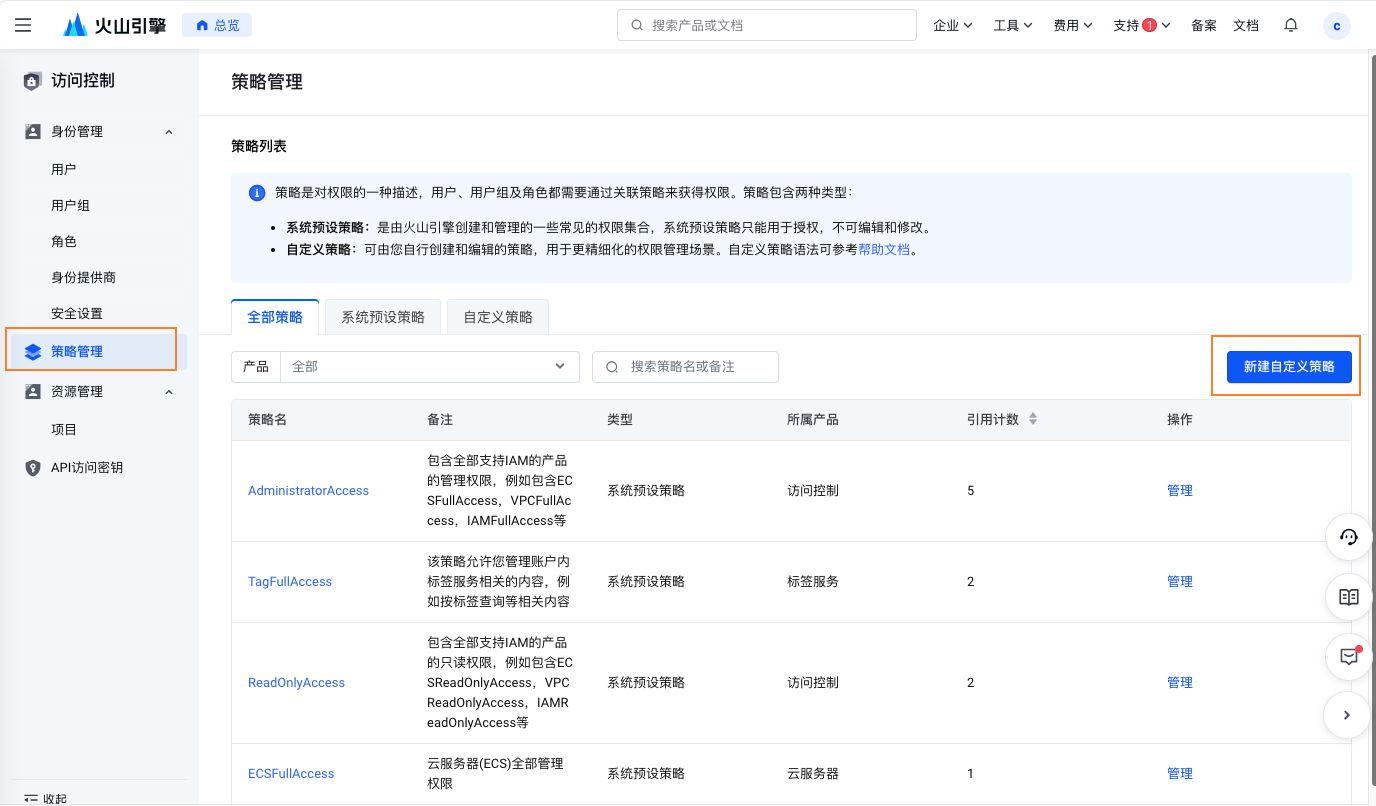Collapse the 资源管理 section
Image resolution: width=1376 pixels, height=806 pixels.
[168, 392]
